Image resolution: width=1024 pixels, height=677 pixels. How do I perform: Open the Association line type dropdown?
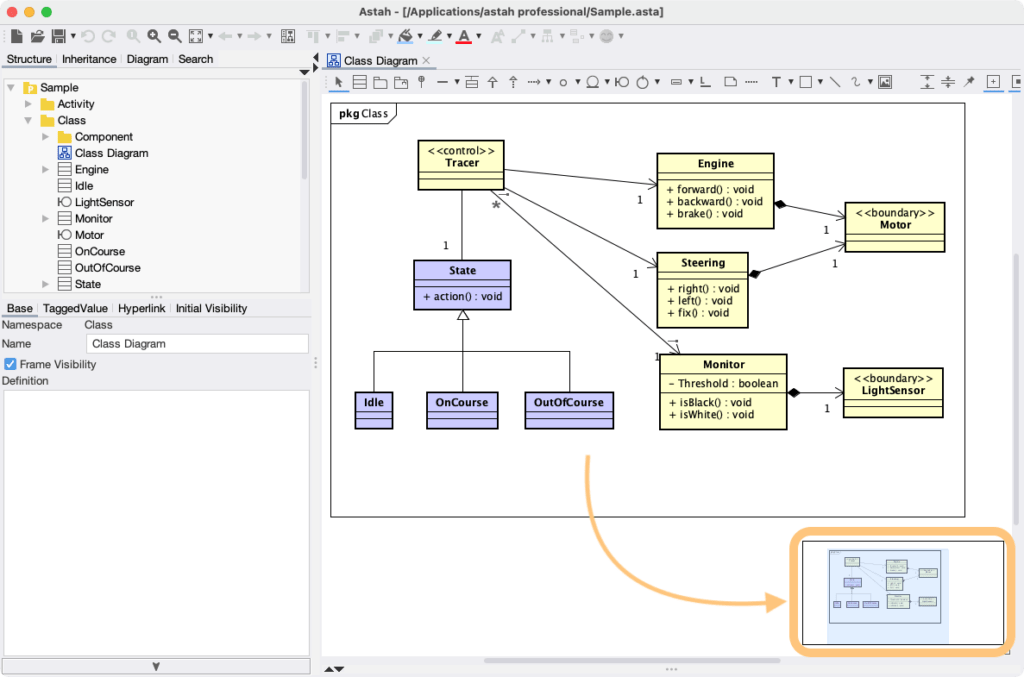click(x=456, y=82)
